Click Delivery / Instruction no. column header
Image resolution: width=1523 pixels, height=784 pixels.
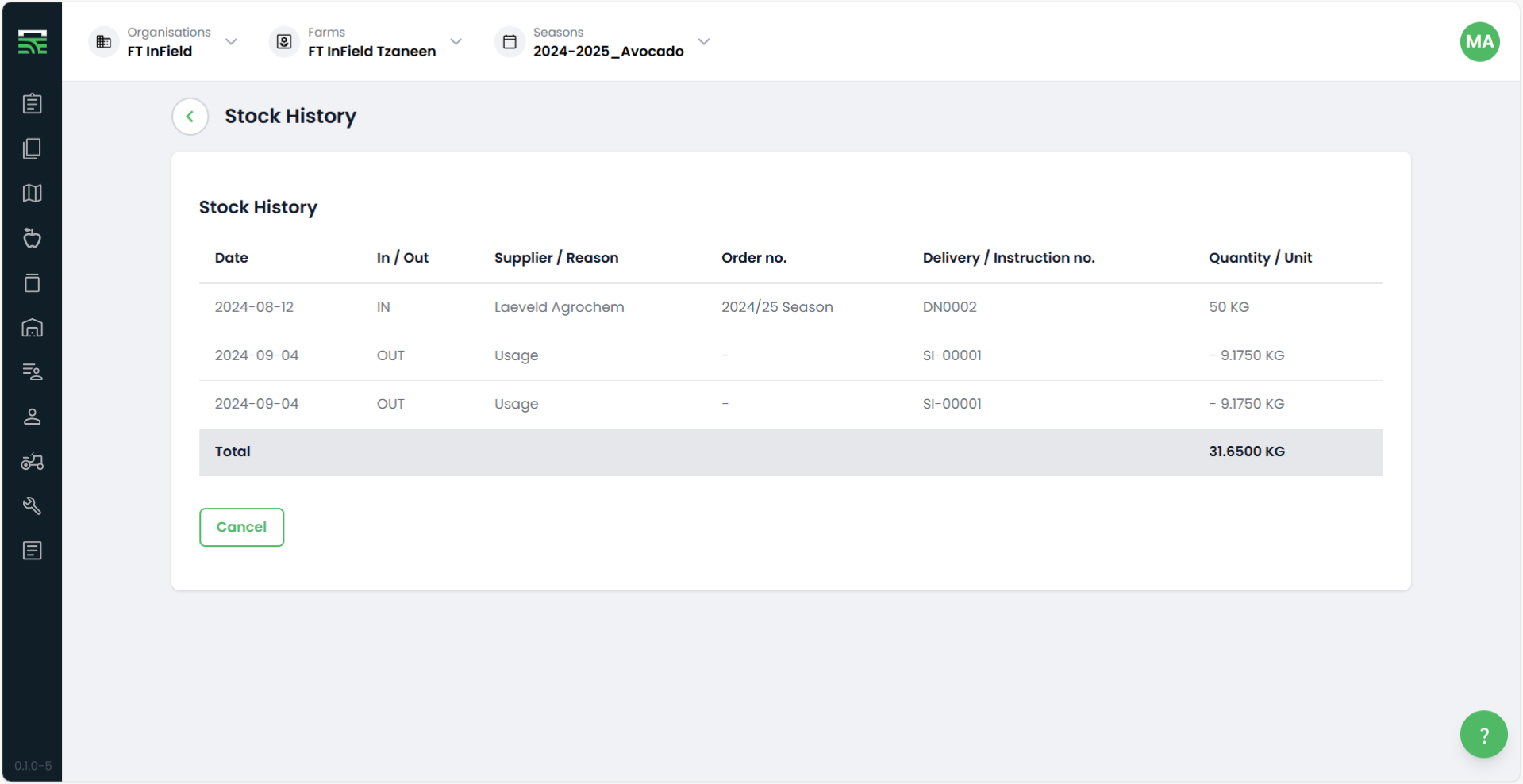point(1009,258)
